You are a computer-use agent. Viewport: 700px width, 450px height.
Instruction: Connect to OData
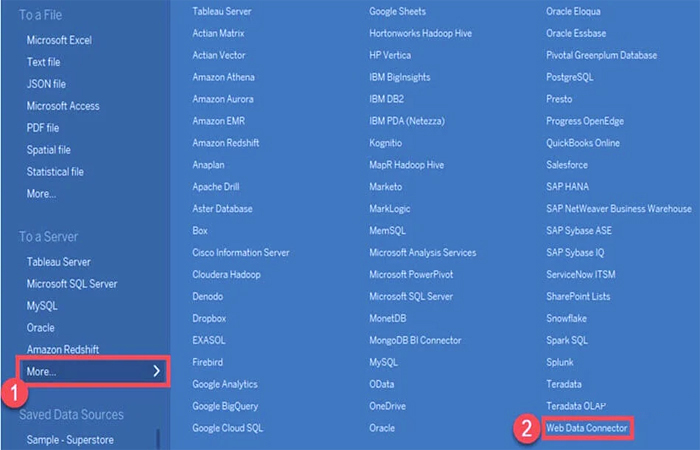pyautogui.click(x=381, y=384)
